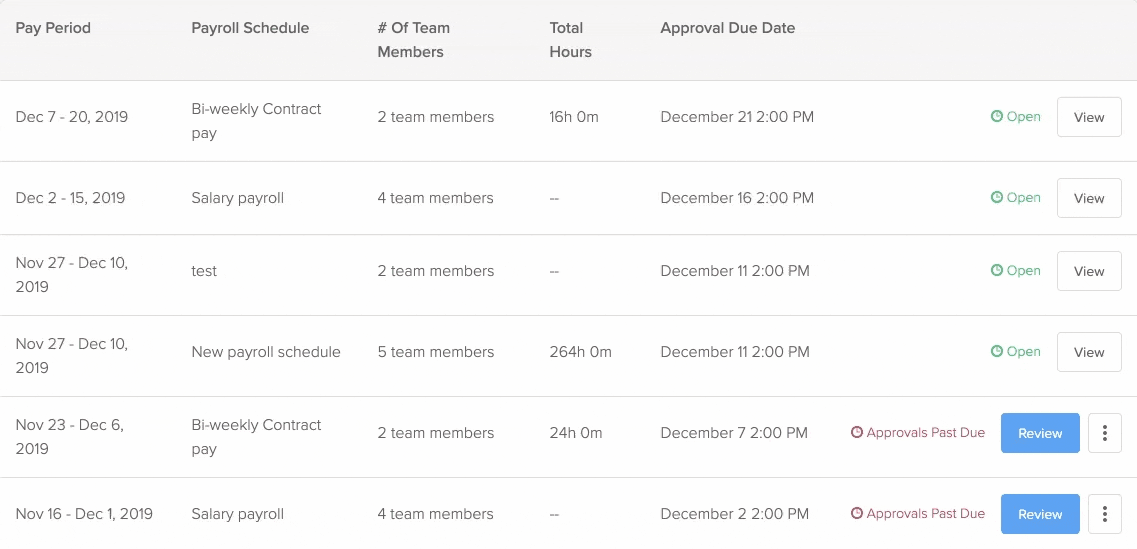
Task: View the New payroll schedule period
Action: click(x=1089, y=352)
